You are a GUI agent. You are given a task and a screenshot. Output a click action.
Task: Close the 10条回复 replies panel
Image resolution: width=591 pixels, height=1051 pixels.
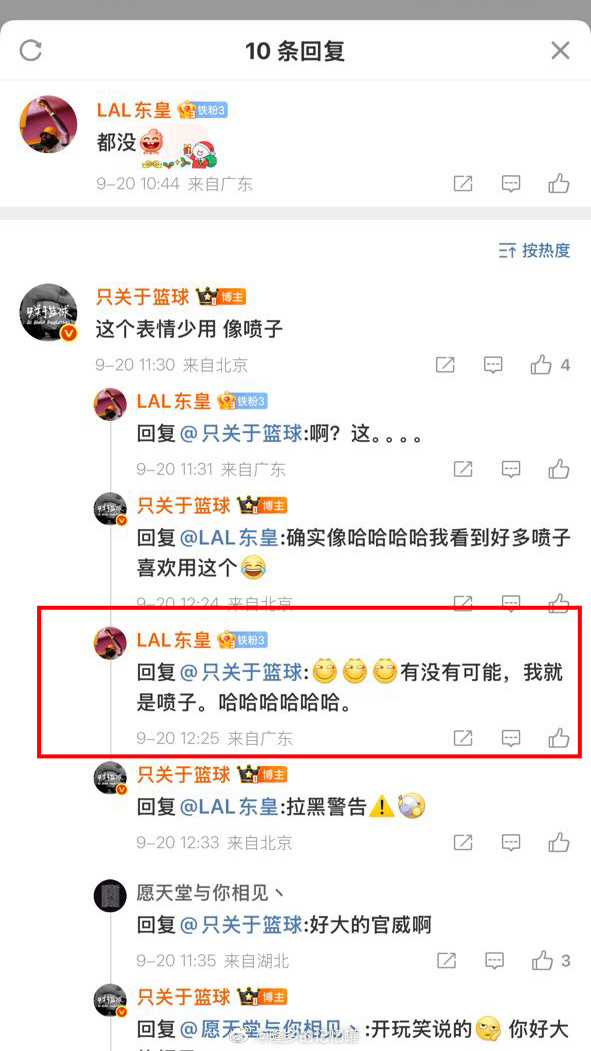[560, 50]
